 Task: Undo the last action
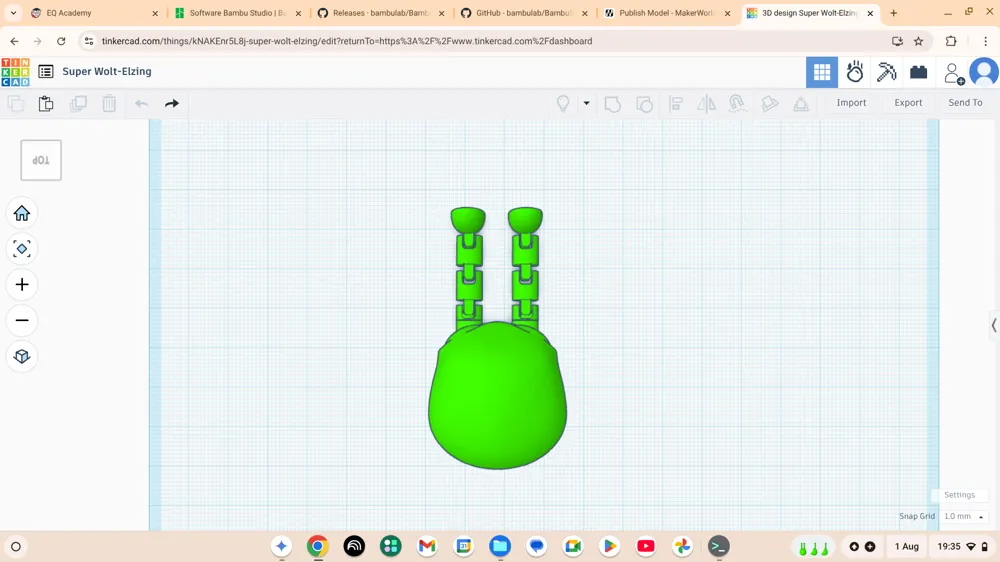point(141,103)
